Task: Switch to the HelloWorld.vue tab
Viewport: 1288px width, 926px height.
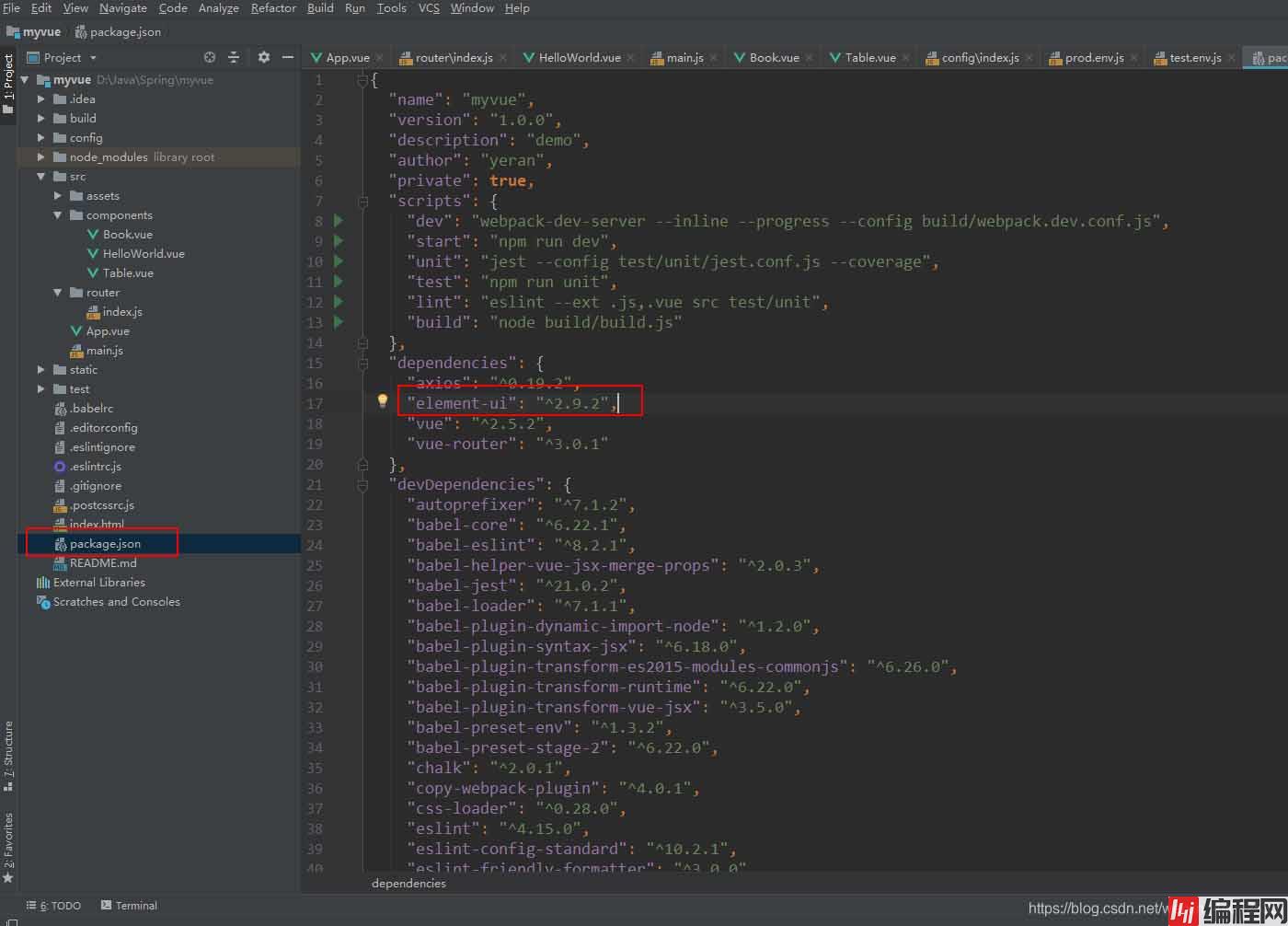Action: [x=580, y=57]
